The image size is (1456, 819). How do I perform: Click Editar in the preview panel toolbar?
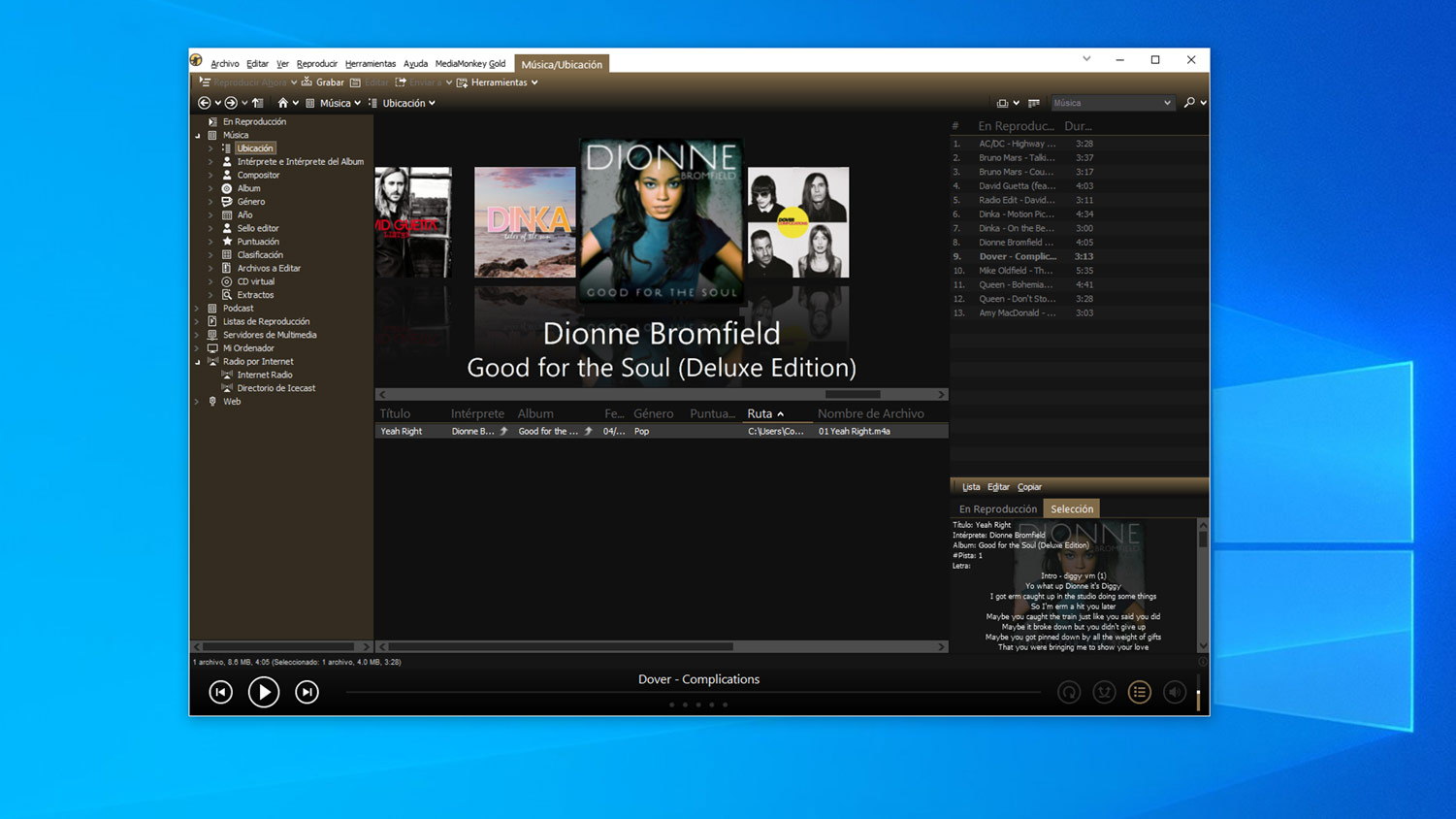(x=998, y=487)
